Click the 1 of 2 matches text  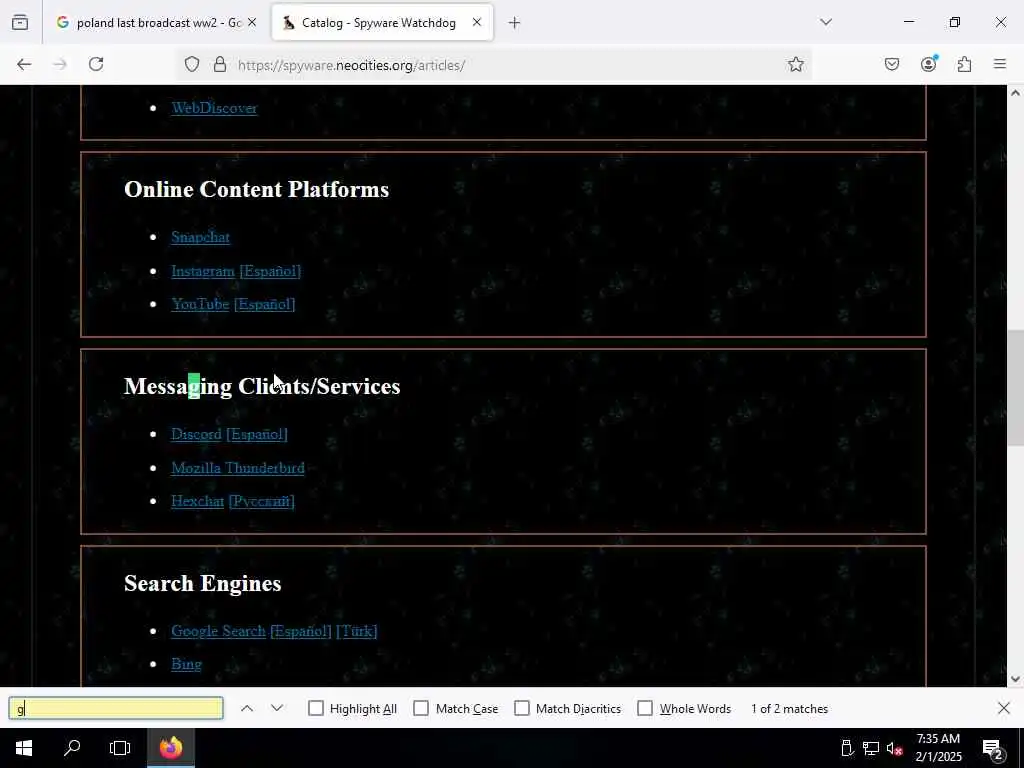coord(790,709)
